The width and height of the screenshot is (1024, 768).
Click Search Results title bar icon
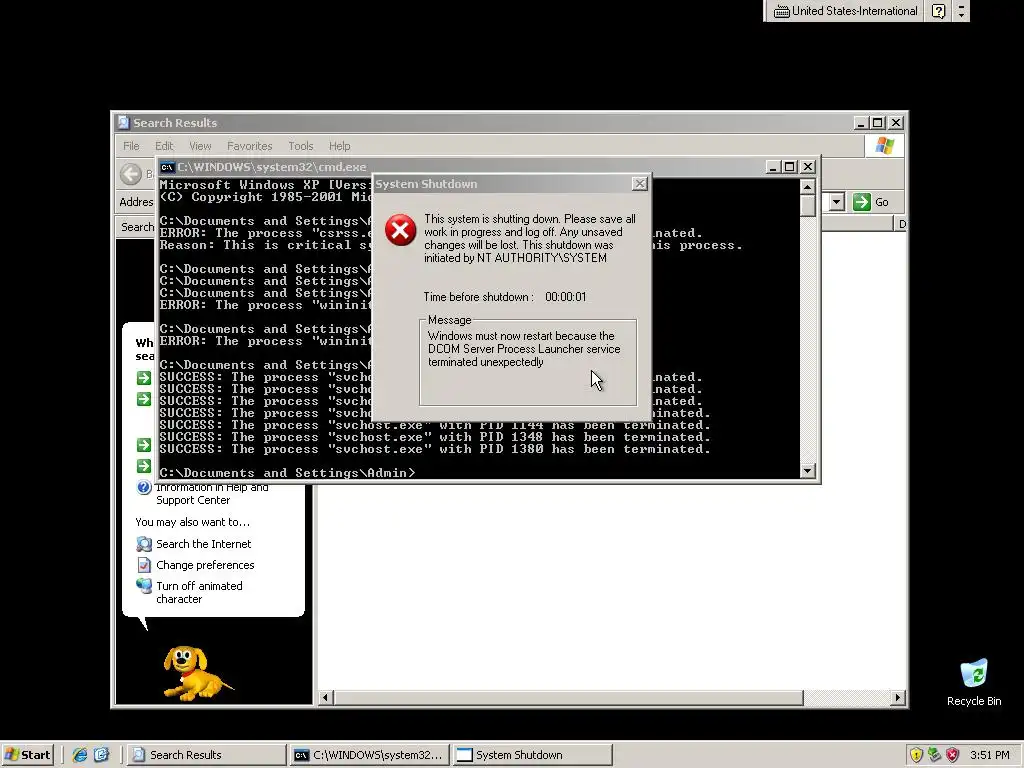click(x=123, y=122)
